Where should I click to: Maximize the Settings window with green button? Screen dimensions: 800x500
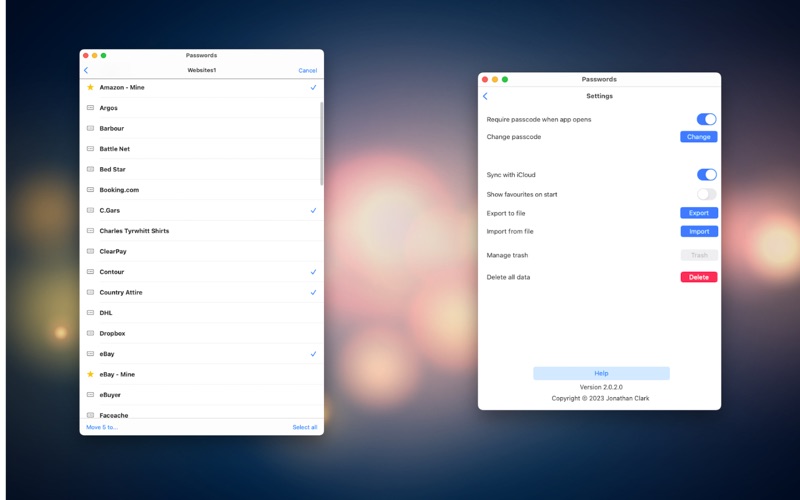tap(505, 79)
